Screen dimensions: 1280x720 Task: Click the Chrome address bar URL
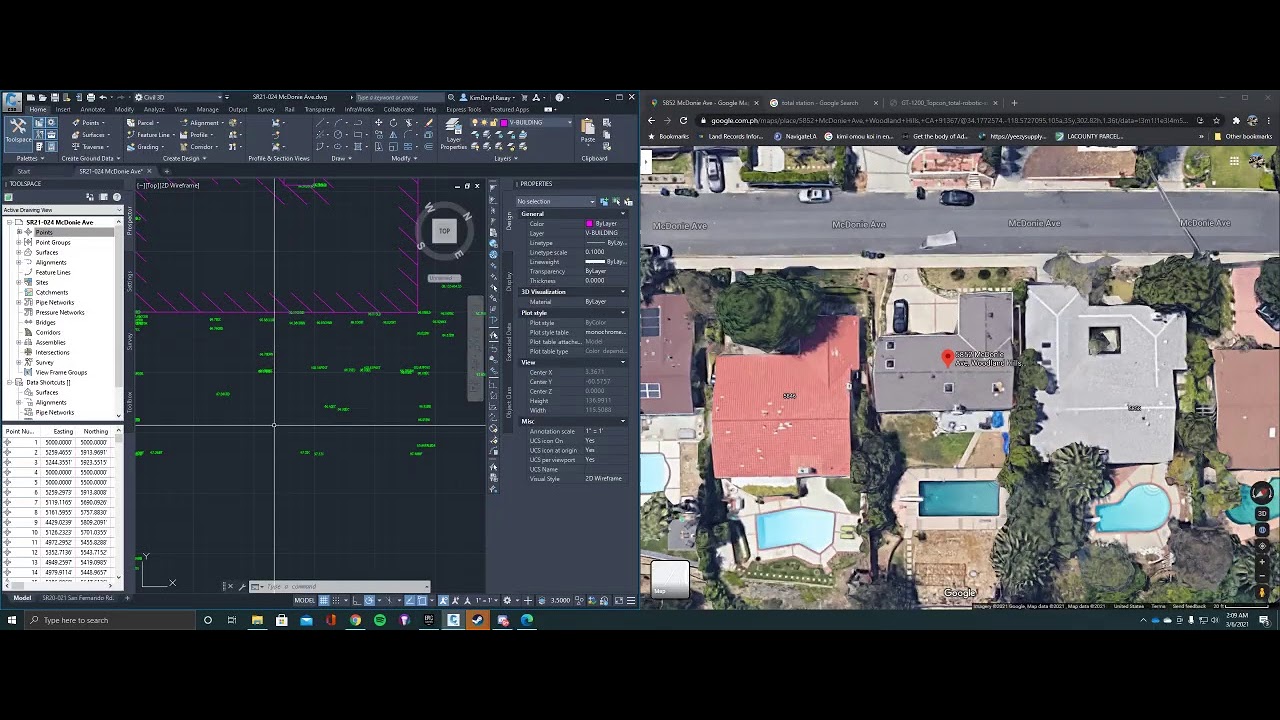[x=949, y=120]
